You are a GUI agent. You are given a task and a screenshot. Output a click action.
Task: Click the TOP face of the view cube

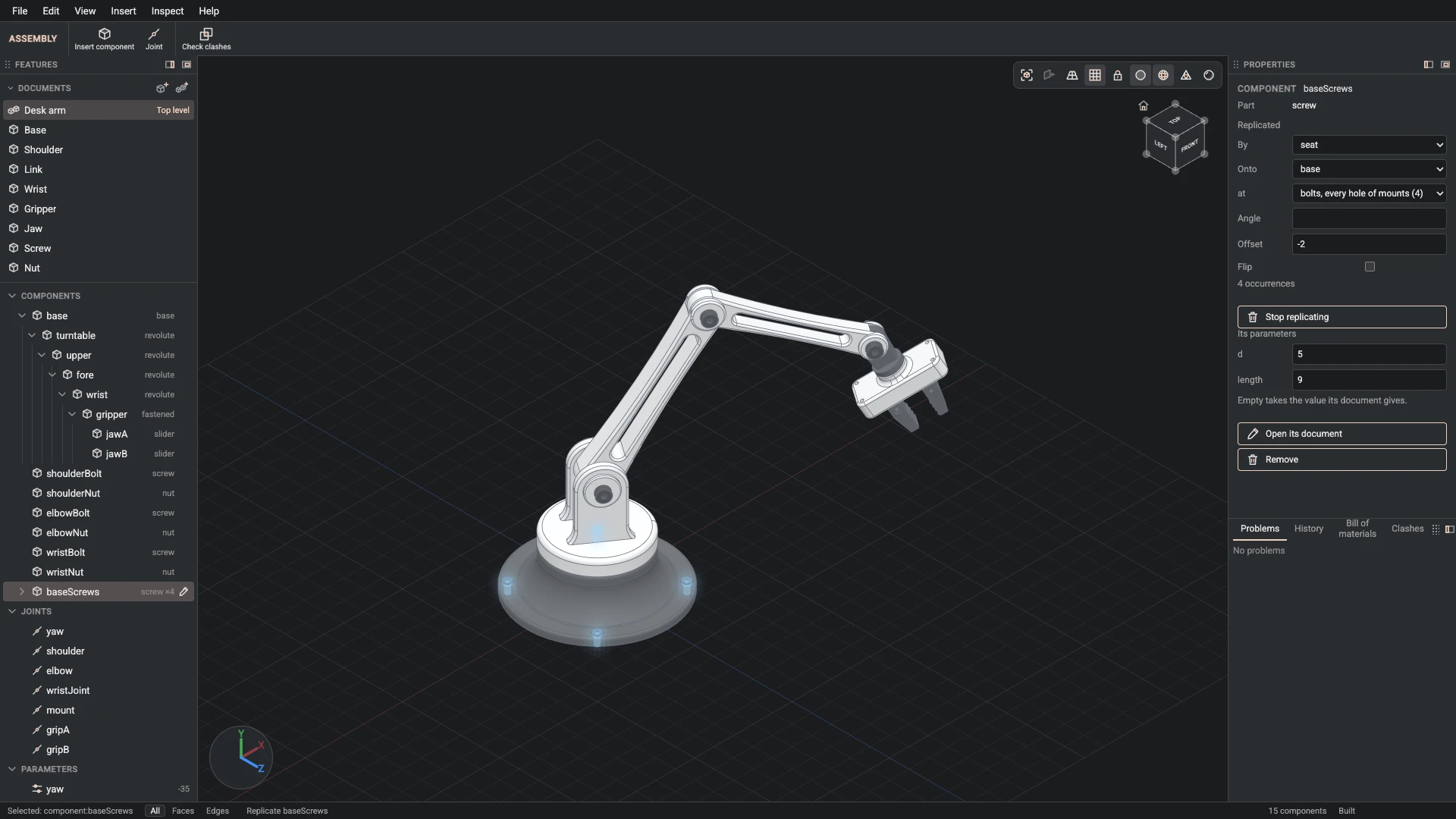pyautogui.click(x=1175, y=121)
